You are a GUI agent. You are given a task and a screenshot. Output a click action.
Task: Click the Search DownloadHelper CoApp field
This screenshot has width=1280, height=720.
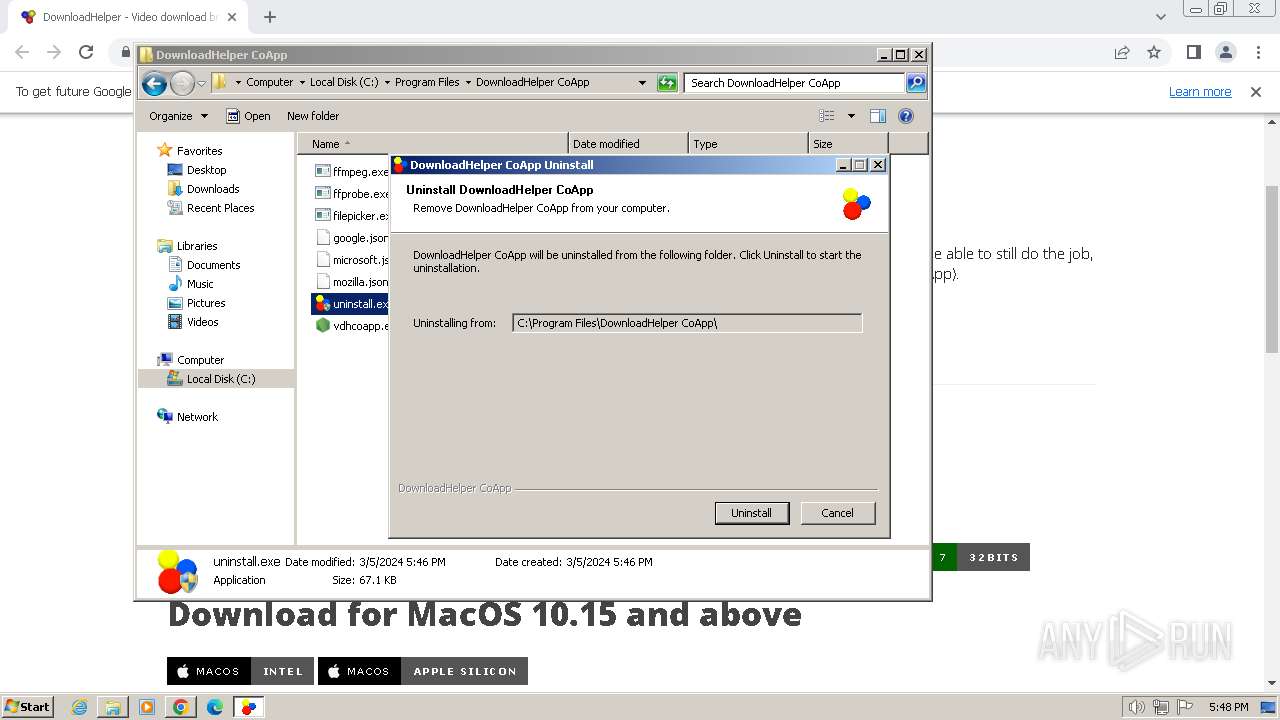[795, 83]
